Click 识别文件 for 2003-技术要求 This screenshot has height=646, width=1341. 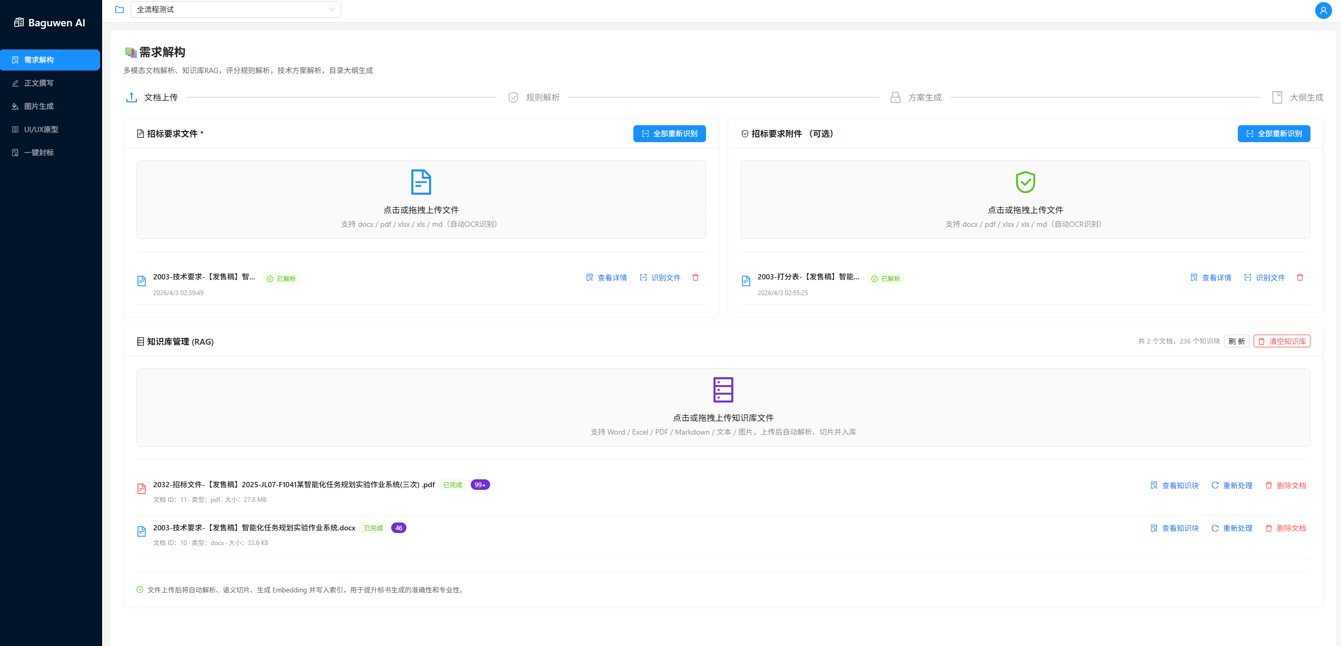click(660, 278)
